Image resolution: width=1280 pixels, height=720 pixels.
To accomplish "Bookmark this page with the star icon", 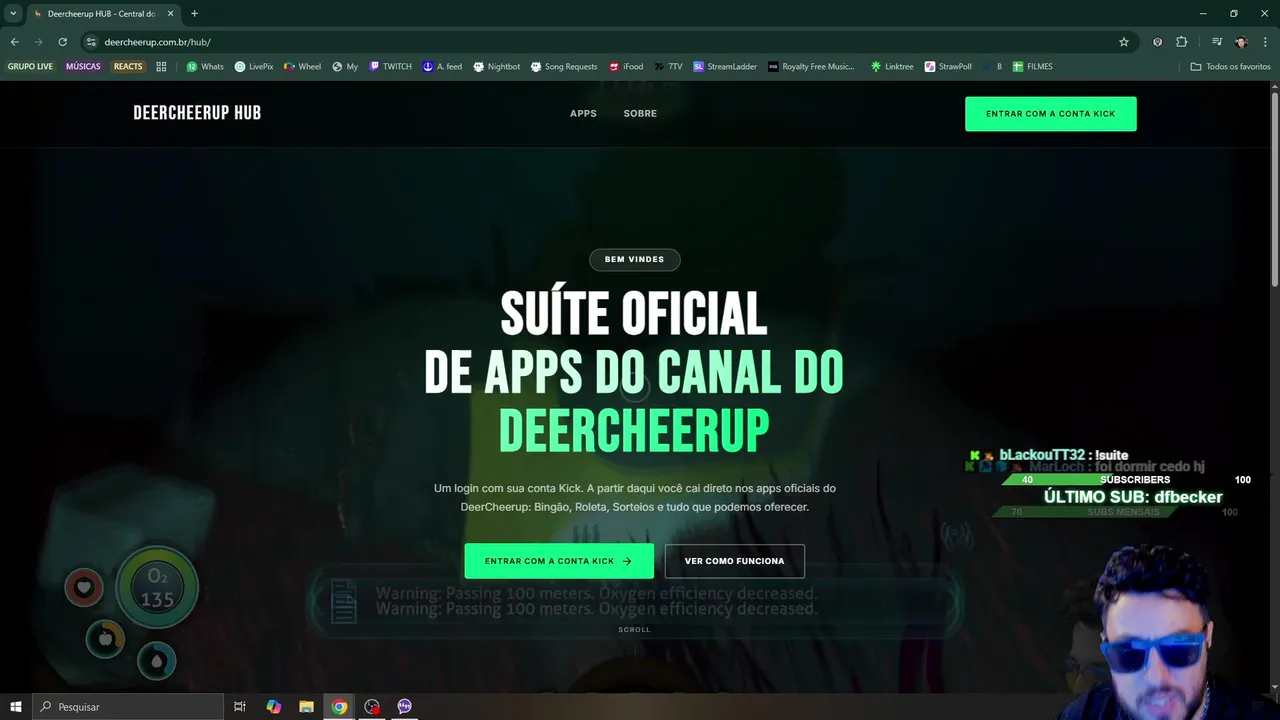I will coord(1124,42).
